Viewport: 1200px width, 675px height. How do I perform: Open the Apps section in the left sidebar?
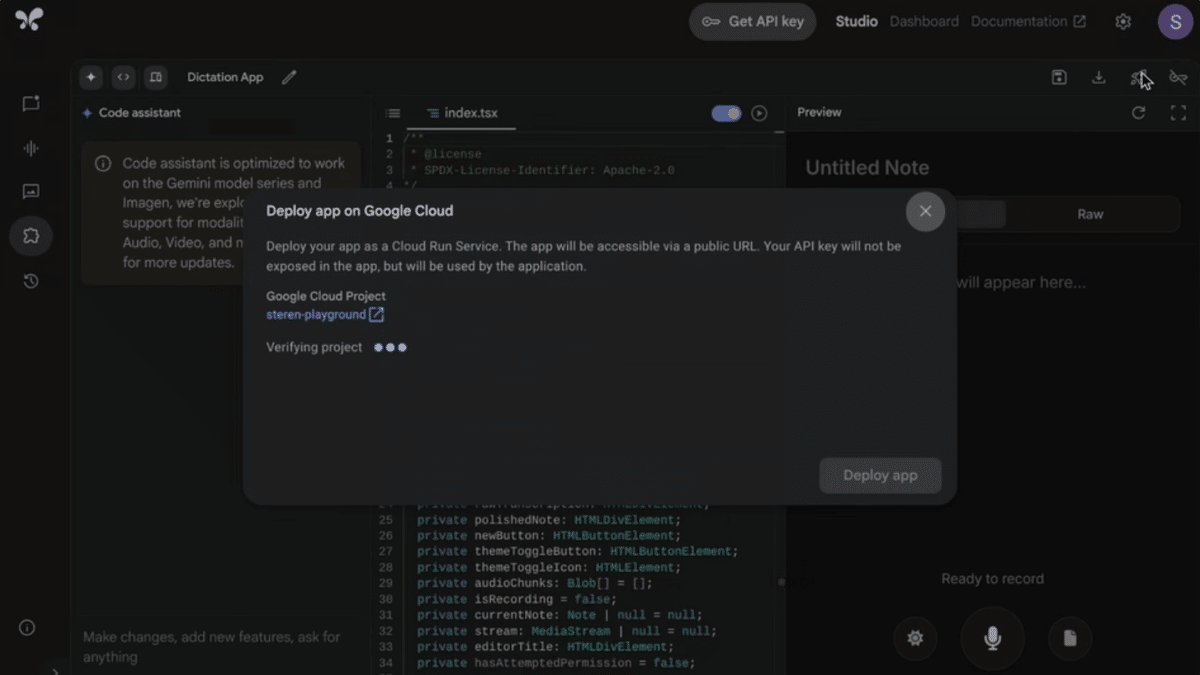point(30,236)
